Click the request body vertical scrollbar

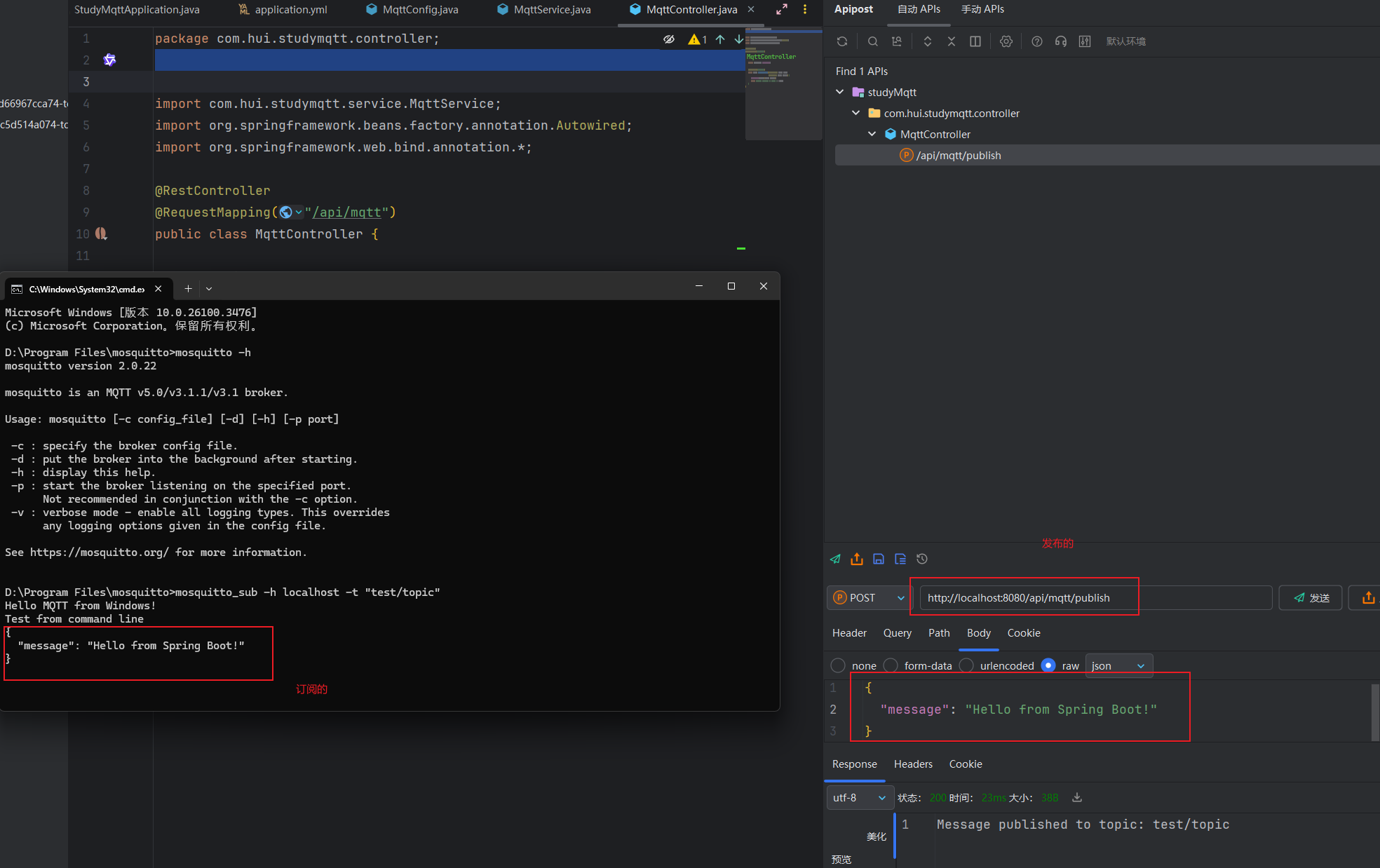(1374, 711)
